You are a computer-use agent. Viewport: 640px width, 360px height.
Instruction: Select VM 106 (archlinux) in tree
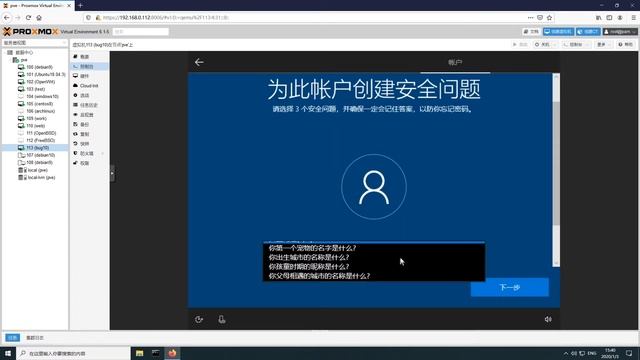point(40,111)
